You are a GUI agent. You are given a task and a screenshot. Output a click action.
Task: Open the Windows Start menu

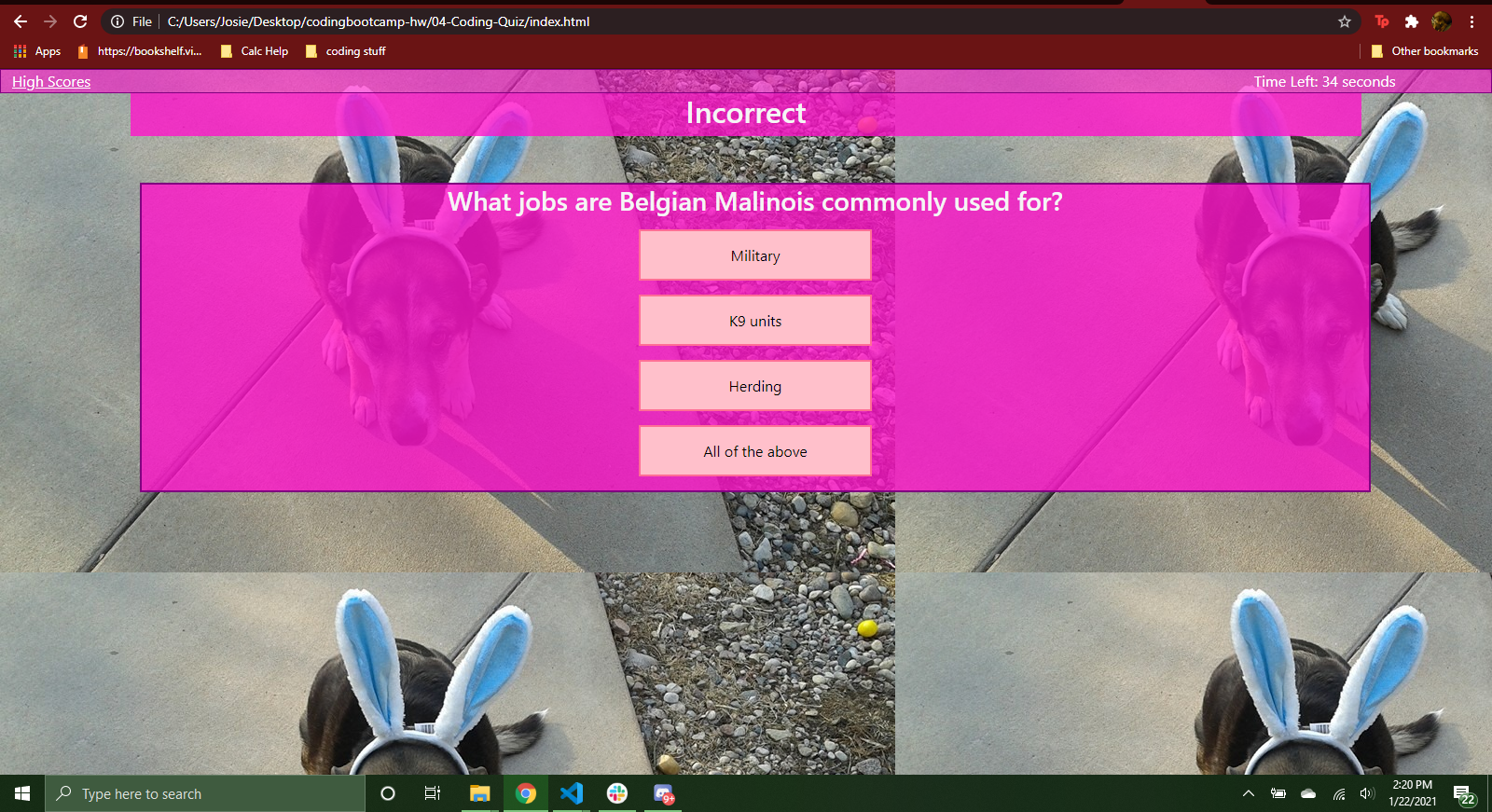point(22,793)
